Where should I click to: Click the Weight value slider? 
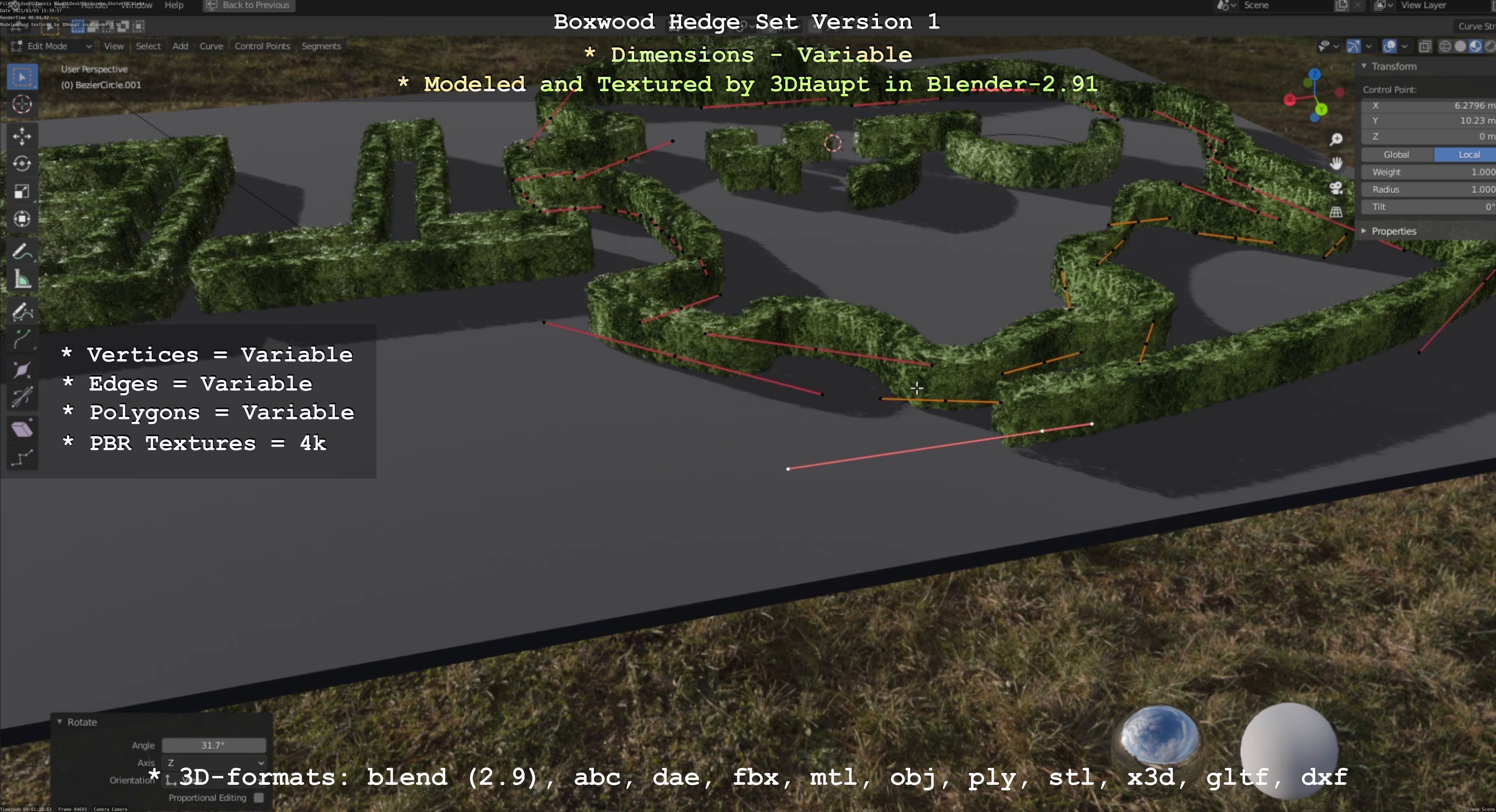point(1429,172)
